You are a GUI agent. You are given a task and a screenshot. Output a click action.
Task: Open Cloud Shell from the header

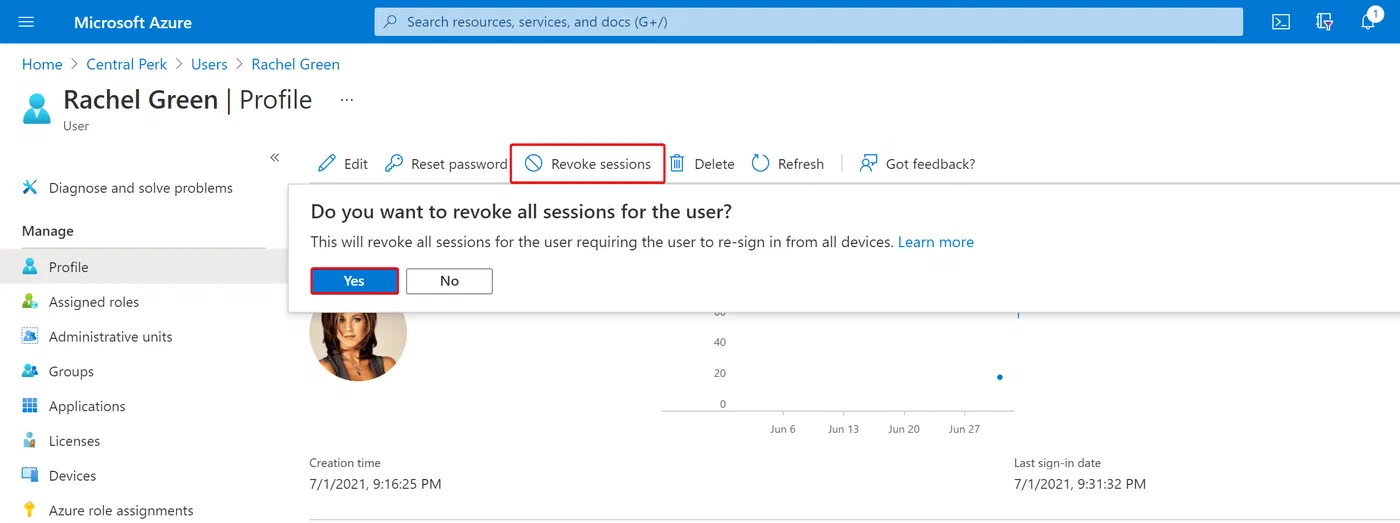click(1281, 22)
